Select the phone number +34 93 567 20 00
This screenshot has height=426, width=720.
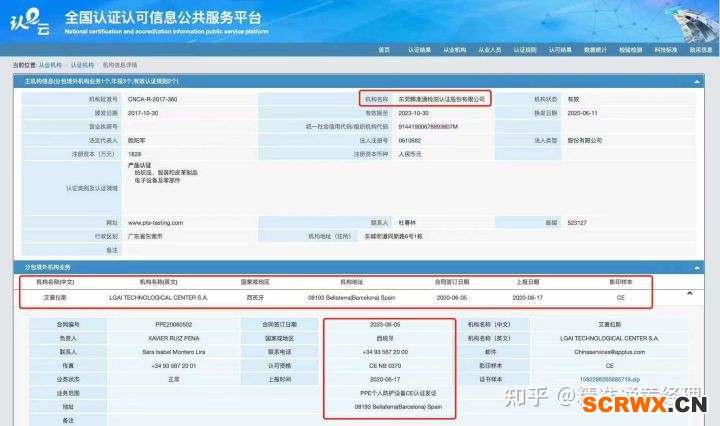tap(385, 352)
